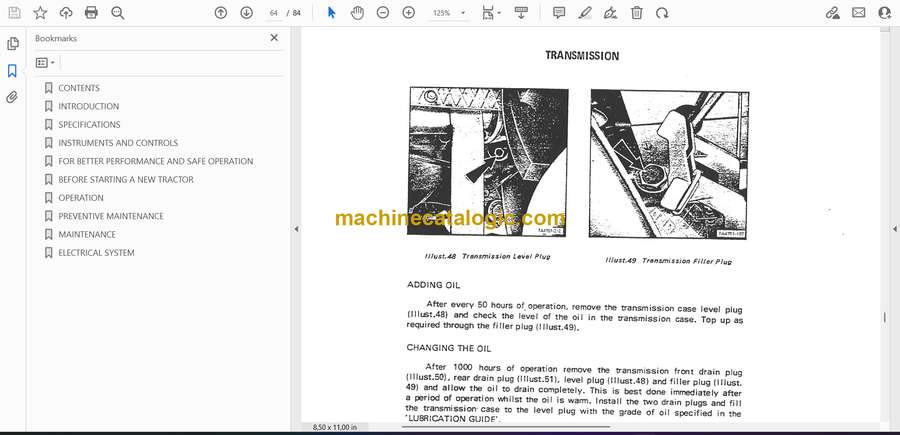
Task: Open the INSTRUMENTS AND CONTROLS bookmark
Action: coord(118,143)
